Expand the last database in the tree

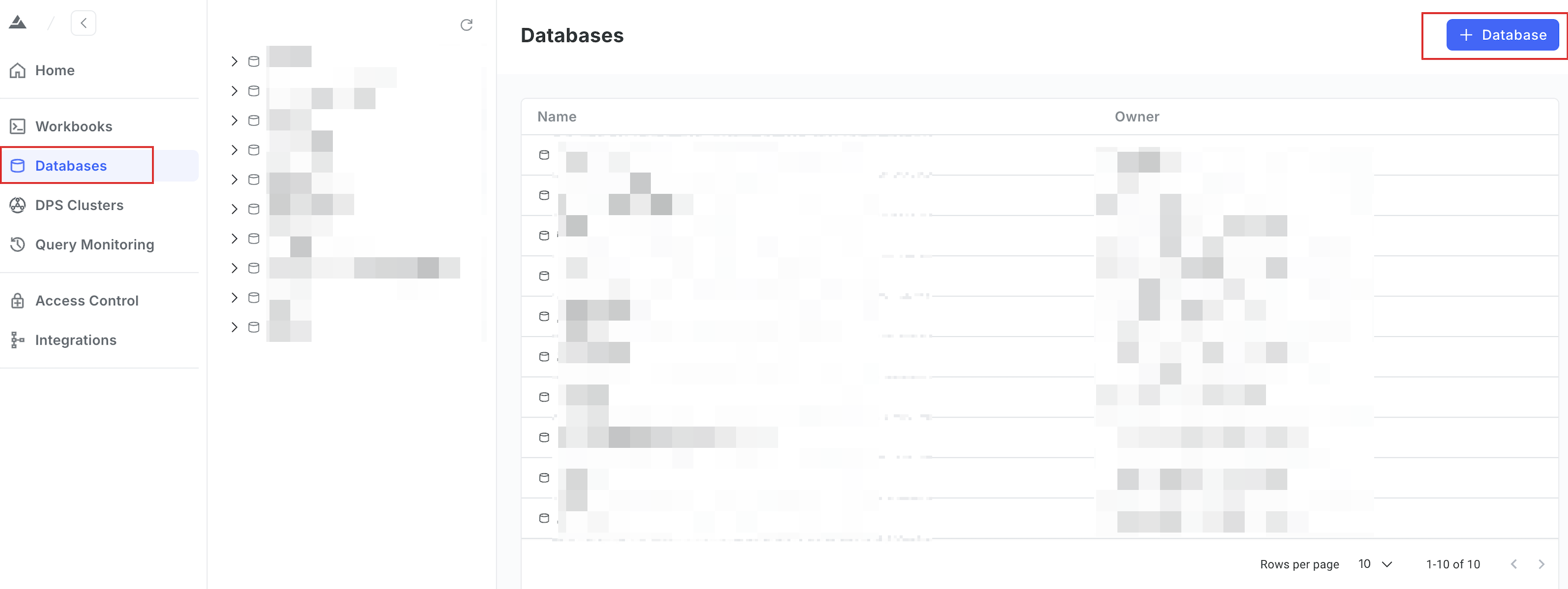(x=234, y=328)
